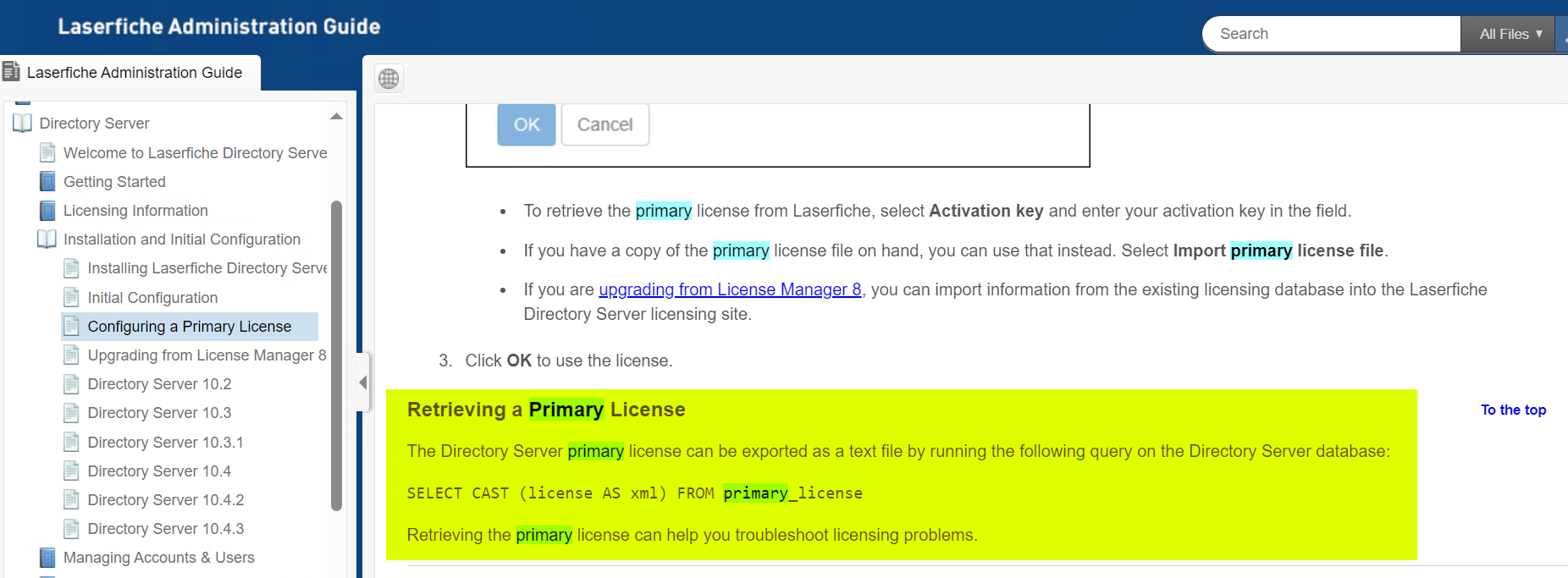Collapse the navigation pane with the arrow handle
Viewport: 1568px width, 578px height.
(363, 383)
